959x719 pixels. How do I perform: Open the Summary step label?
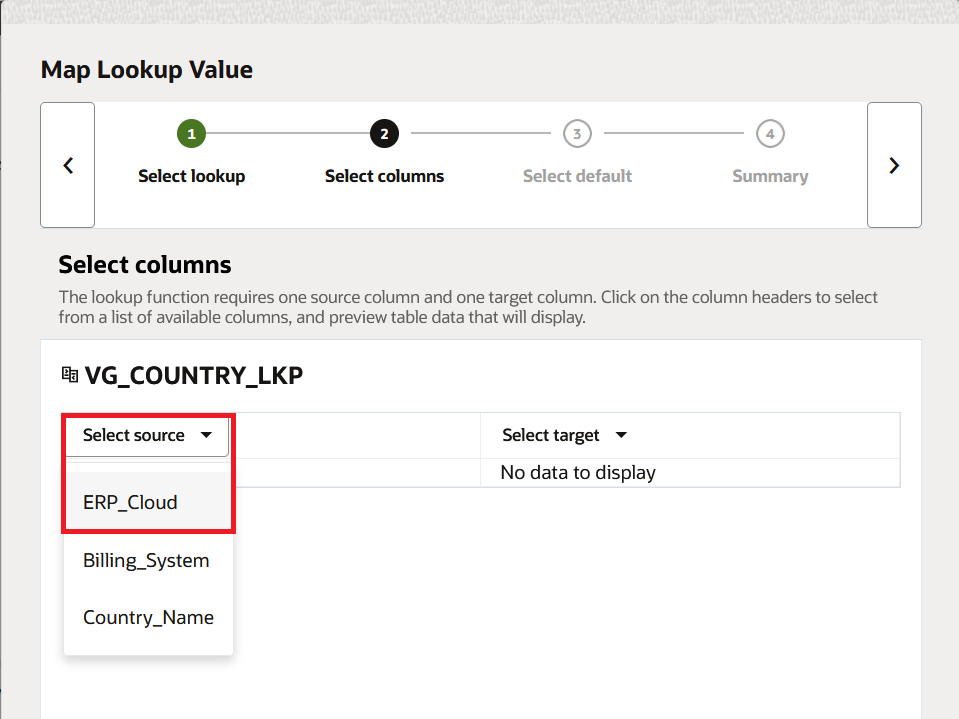[770, 176]
